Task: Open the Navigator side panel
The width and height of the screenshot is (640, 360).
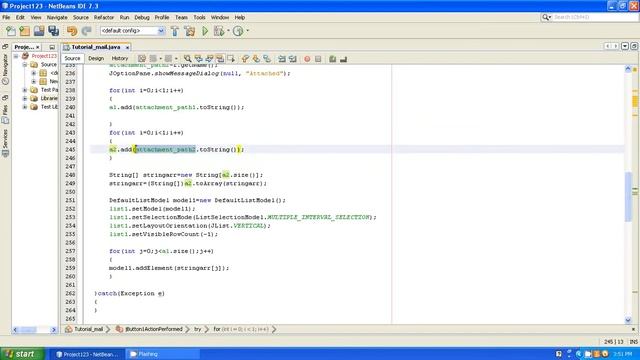Action: click(5, 69)
